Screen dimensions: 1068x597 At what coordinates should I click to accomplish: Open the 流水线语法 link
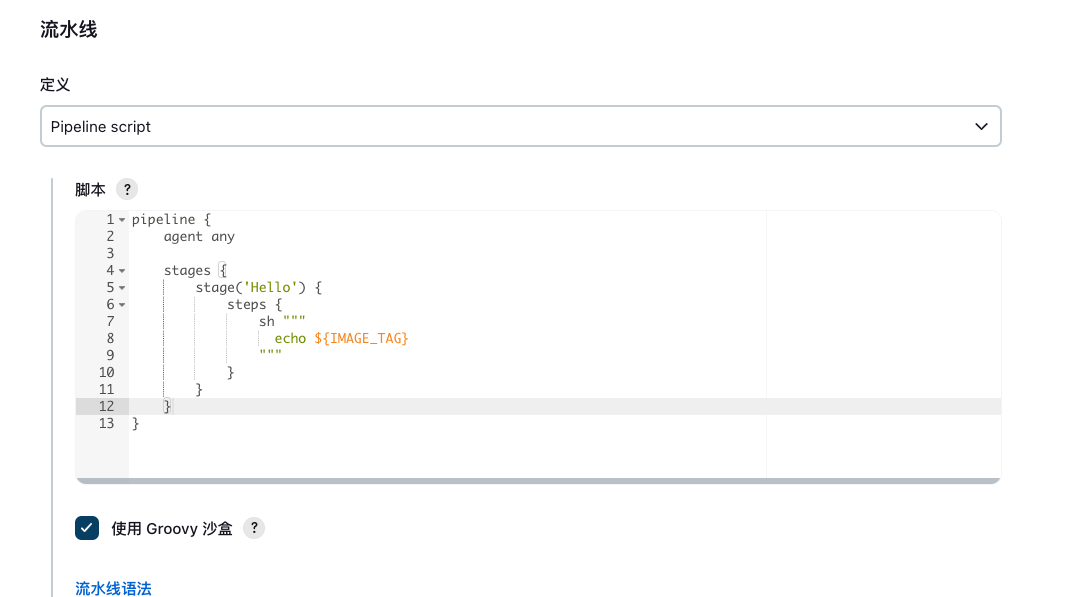pyautogui.click(x=113, y=588)
